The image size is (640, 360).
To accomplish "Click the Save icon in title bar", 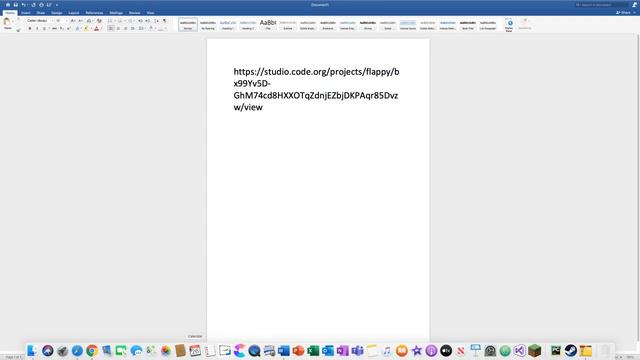I will tap(16, 5).
